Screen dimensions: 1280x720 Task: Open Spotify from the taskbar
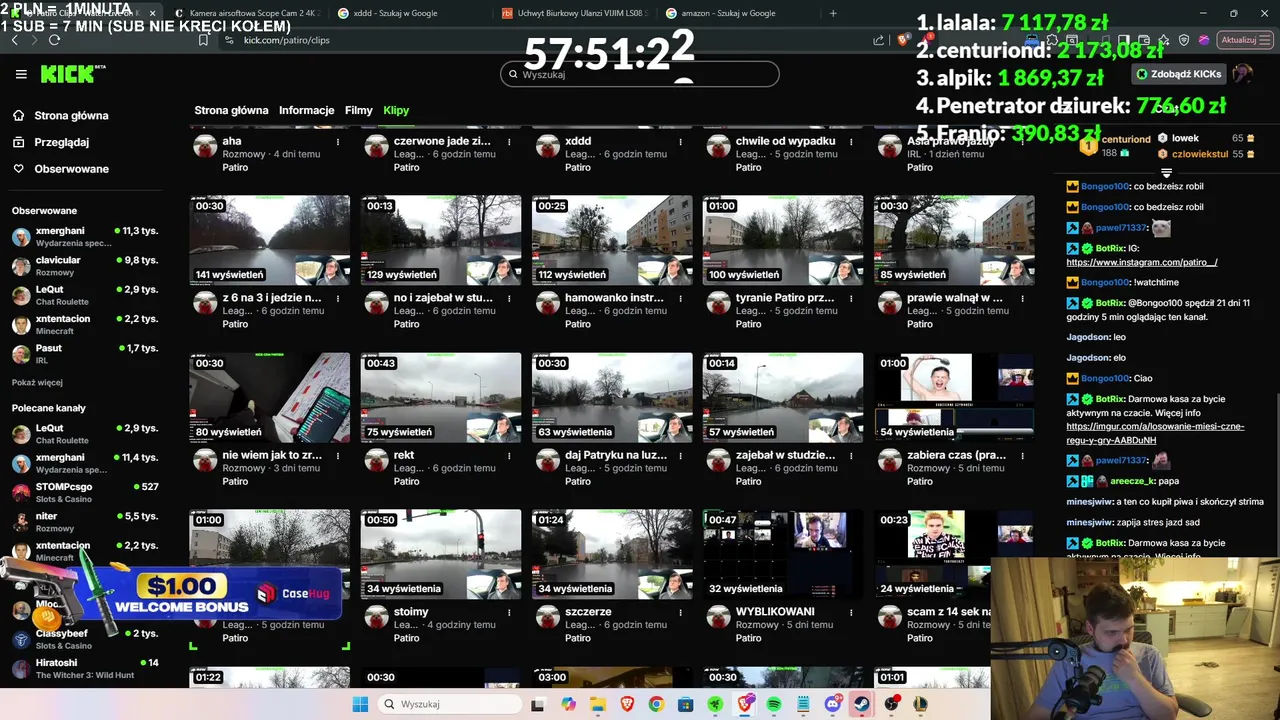774,704
